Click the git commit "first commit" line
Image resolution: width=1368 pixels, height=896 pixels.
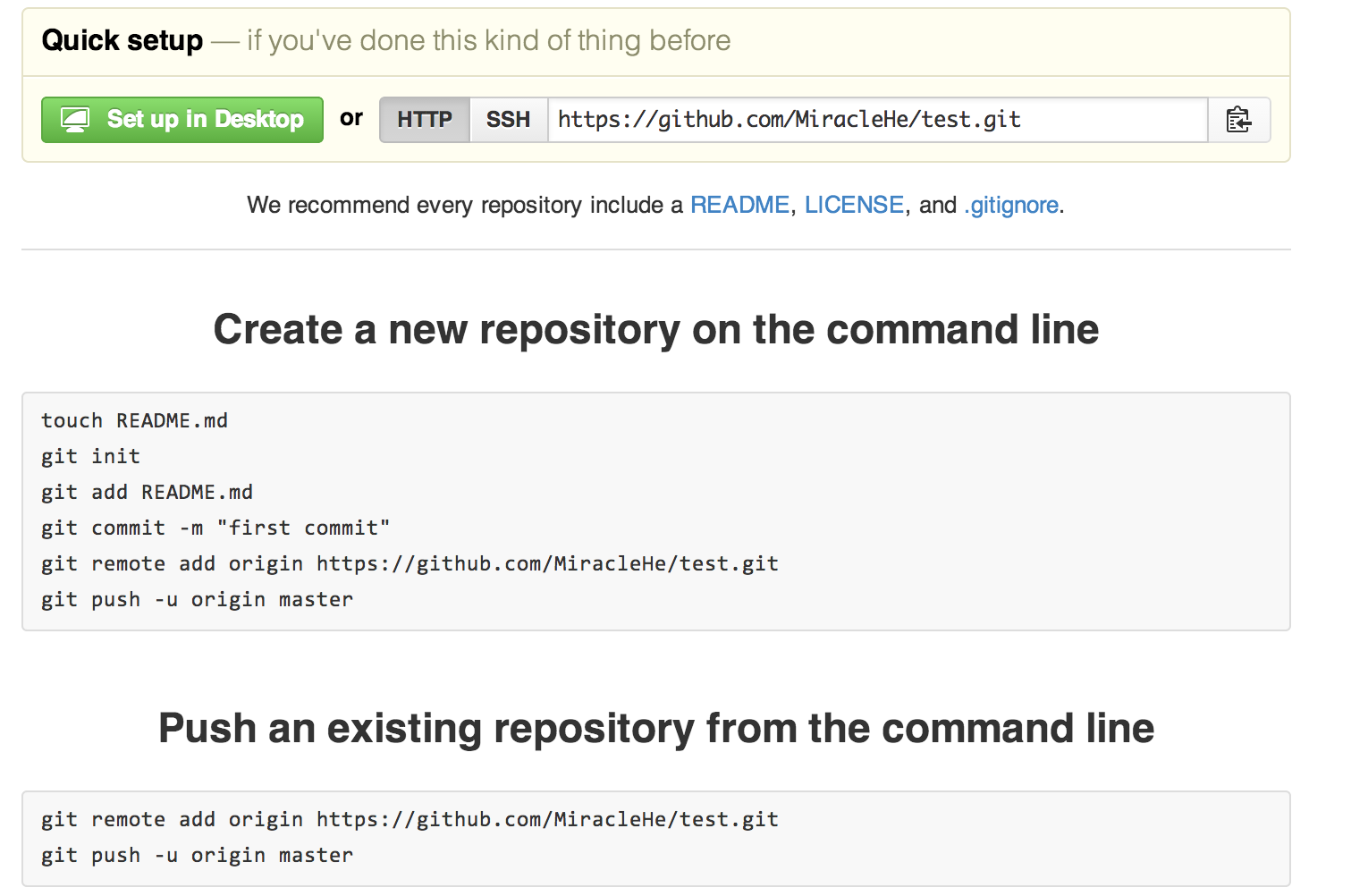point(215,528)
